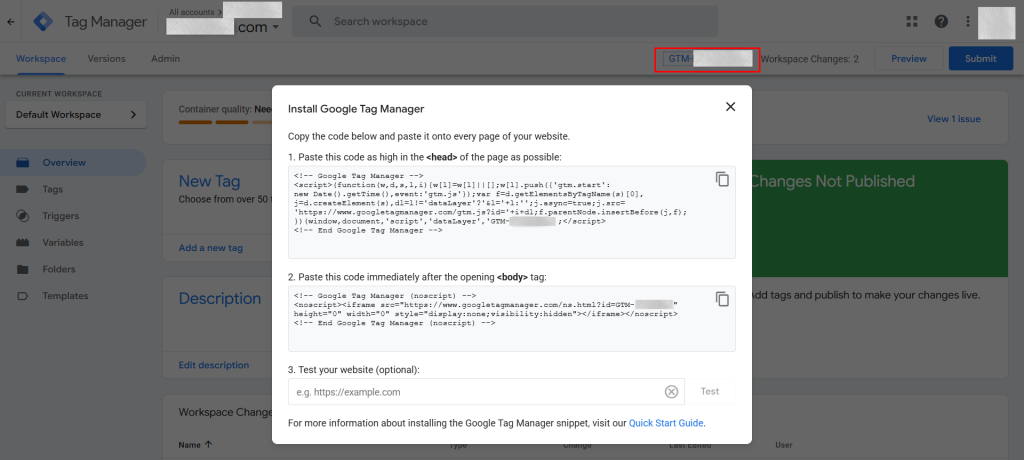Click the Overview sidebar icon
1024x460 pixels.
(x=23, y=163)
